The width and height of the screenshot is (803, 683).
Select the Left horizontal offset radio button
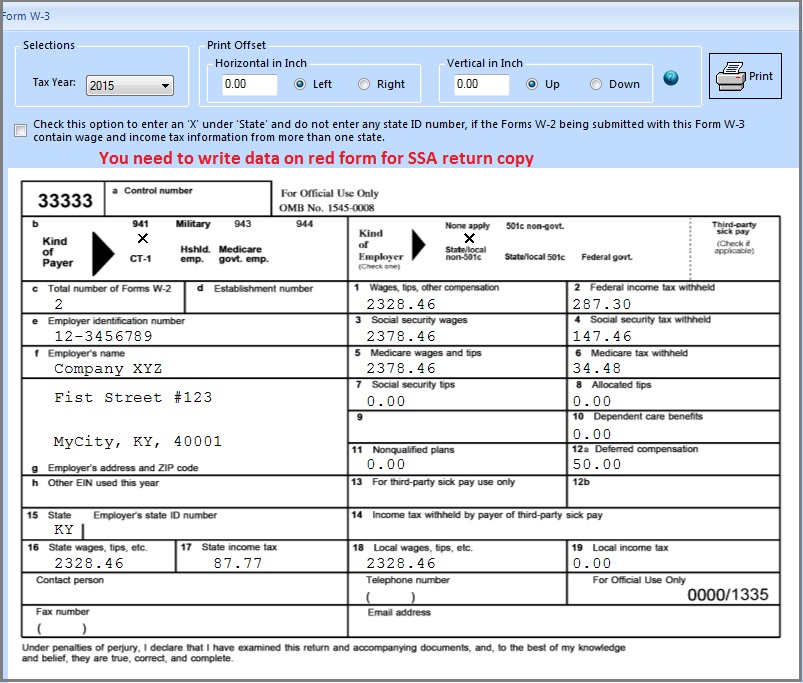click(300, 85)
